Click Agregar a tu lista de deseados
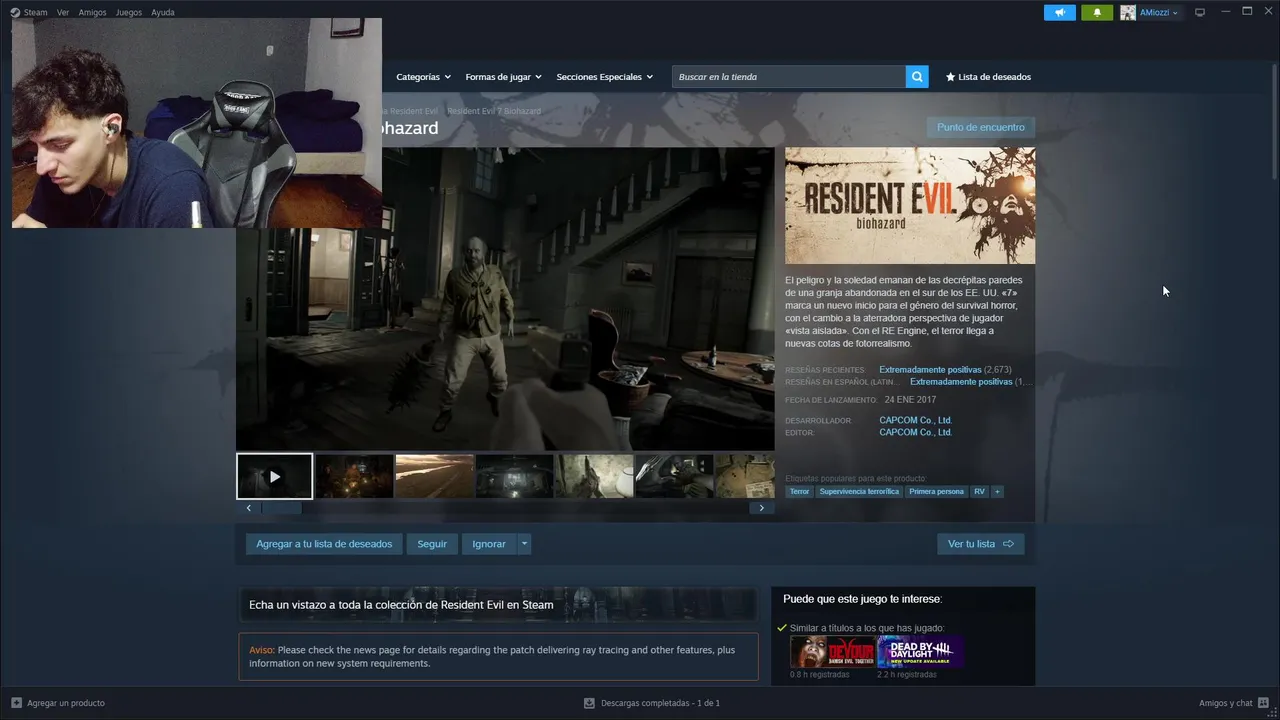 [x=324, y=544]
